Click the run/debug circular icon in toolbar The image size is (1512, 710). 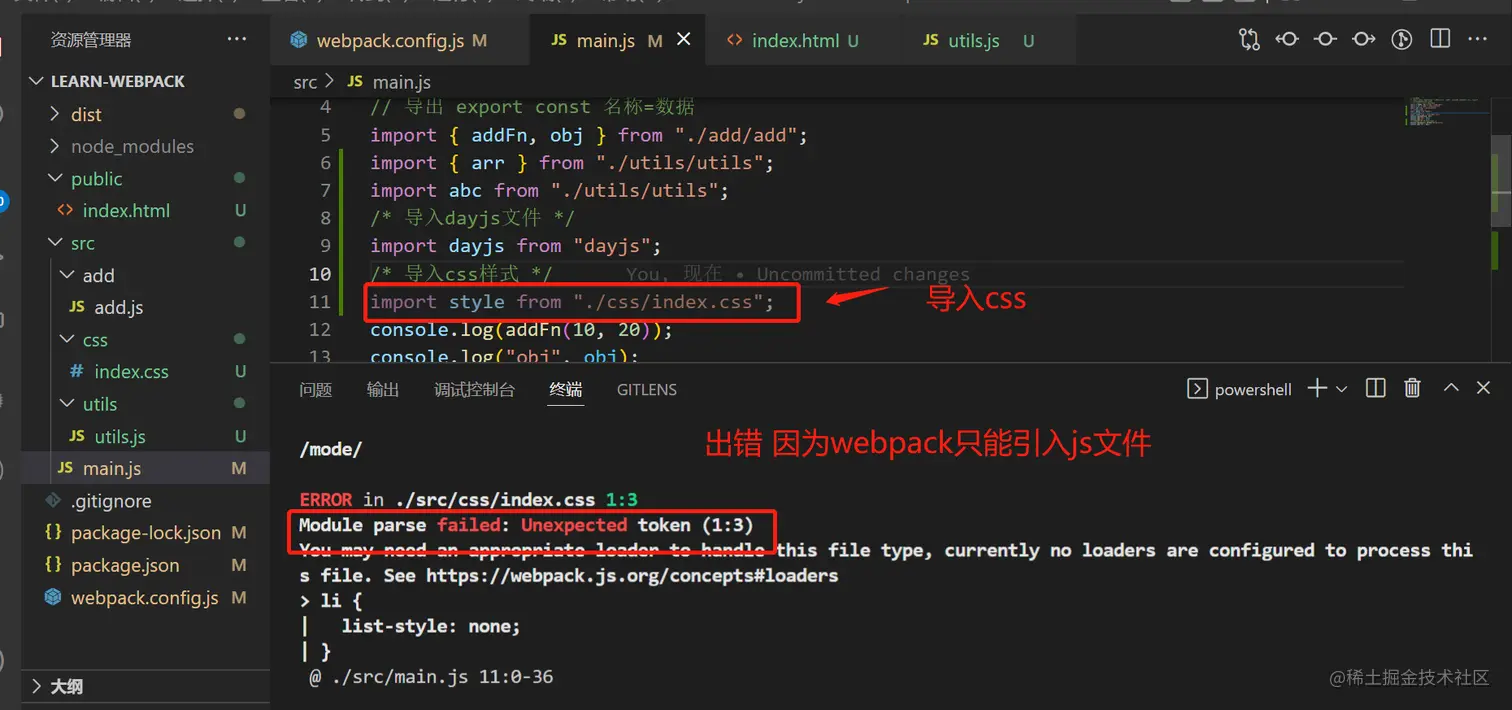click(x=1402, y=39)
